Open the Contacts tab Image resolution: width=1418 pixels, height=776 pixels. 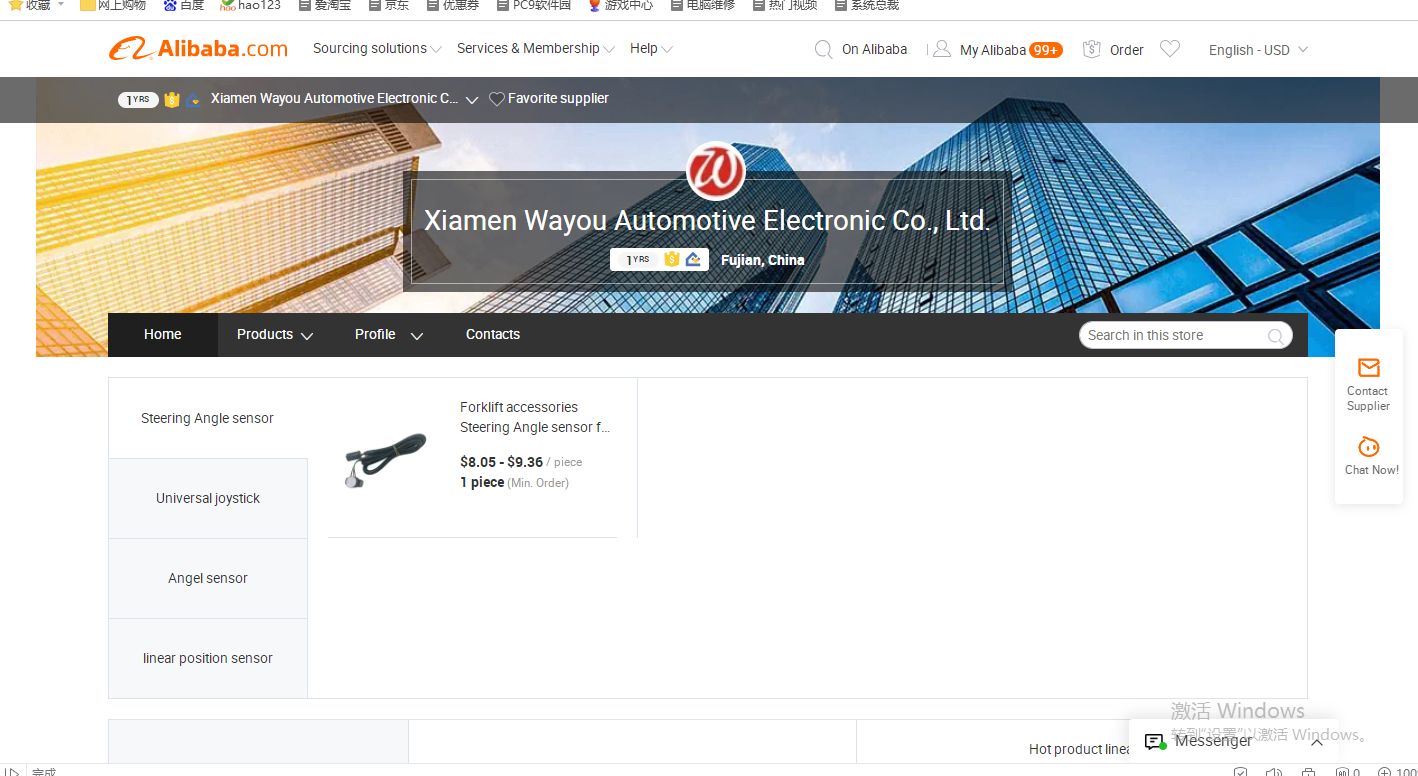[x=493, y=335]
